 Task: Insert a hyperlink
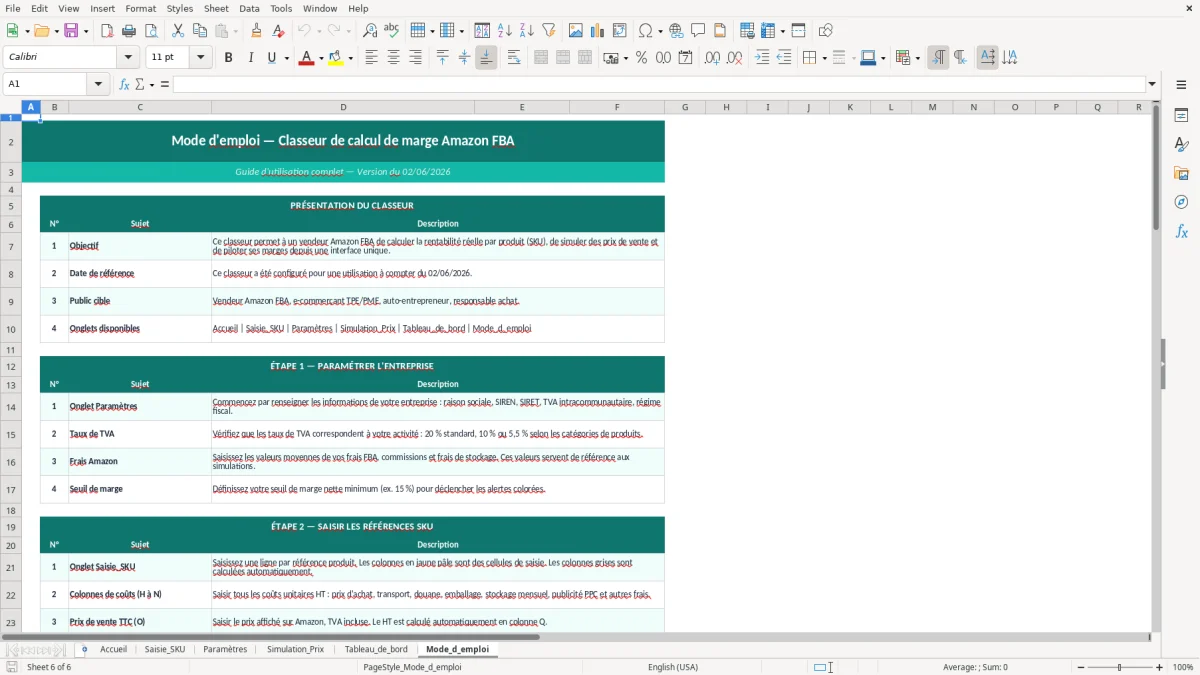pyautogui.click(x=677, y=31)
